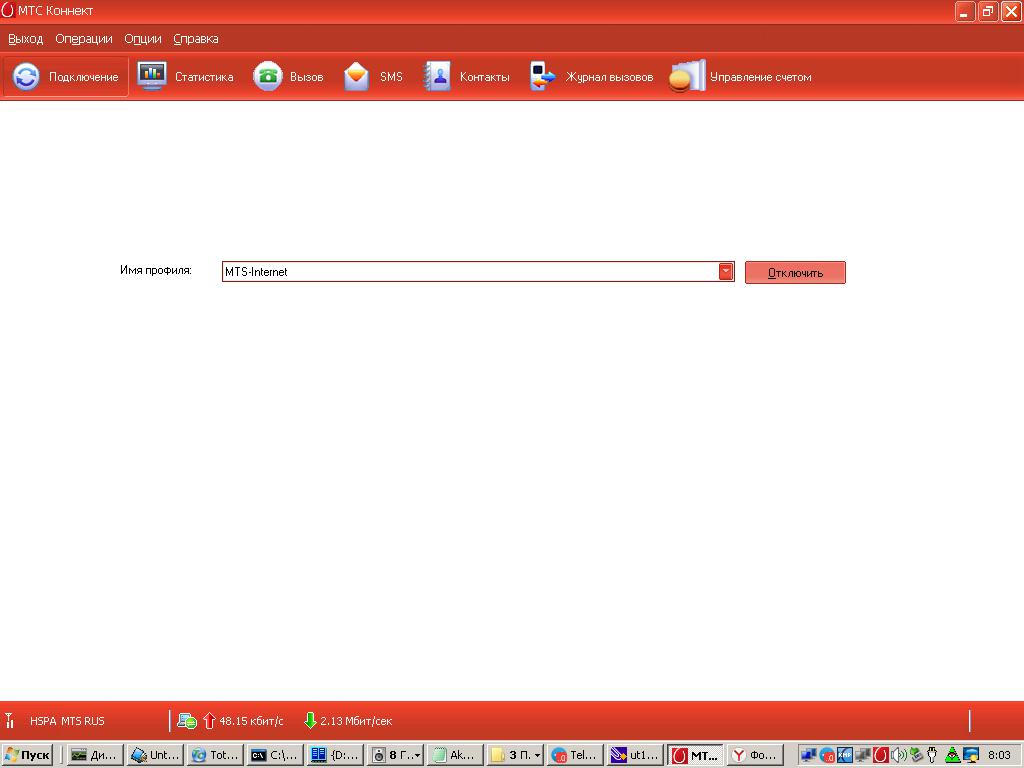Open the Контакты address book icon
The height and width of the screenshot is (768, 1024).
tap(437, 76)
